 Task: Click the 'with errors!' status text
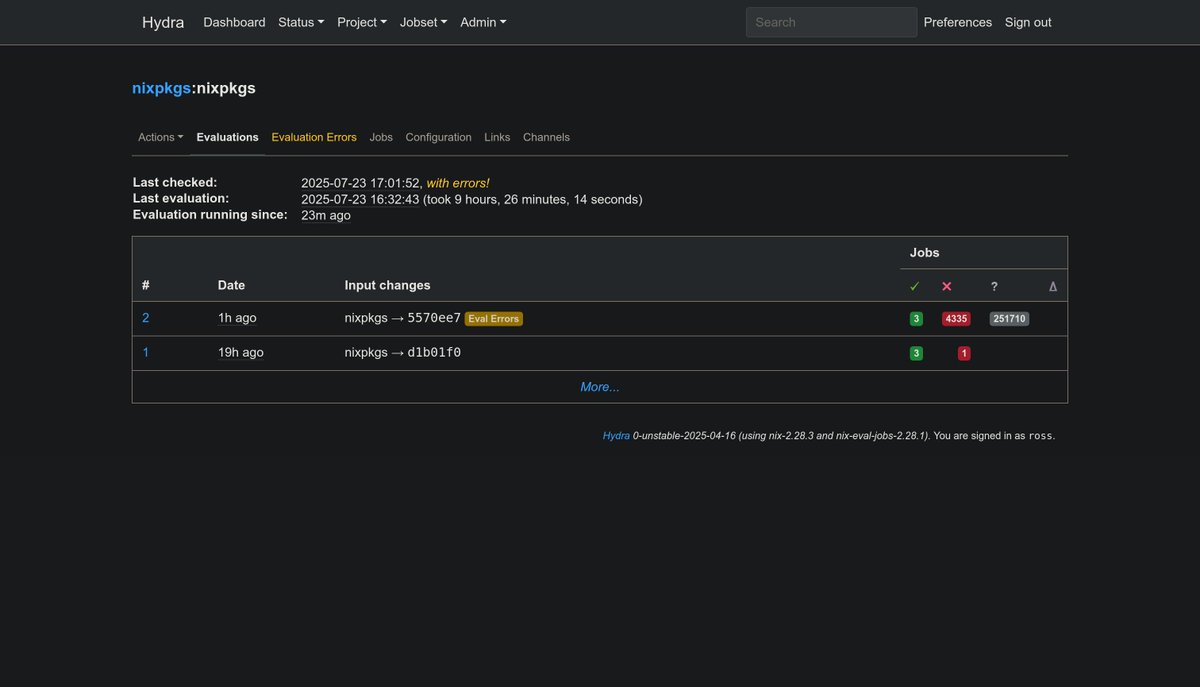(x=458, y=183)
